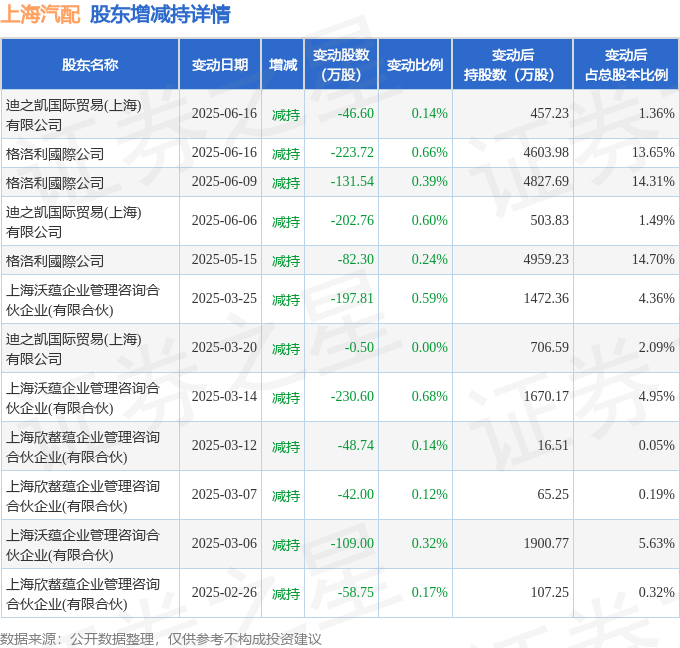Screen dimensions: 680x648
Task: Select the 股东名称 column header
Action: point(90,65)
